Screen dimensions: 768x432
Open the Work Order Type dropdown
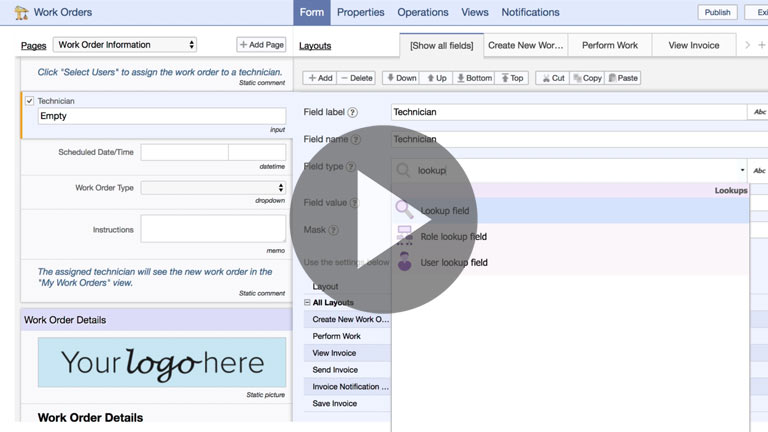coord(213,188)
